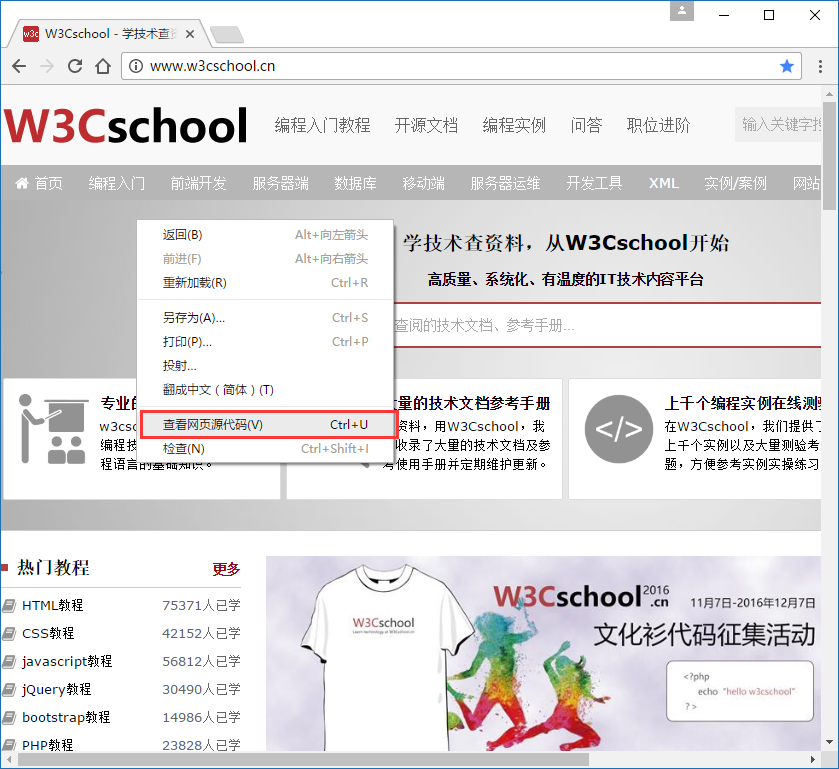The height and width of the screenshot is (769, 839).
Task: Click the 文化衫代码征集活动 banner
Action: pyautogui.click(x=544, y=653)
